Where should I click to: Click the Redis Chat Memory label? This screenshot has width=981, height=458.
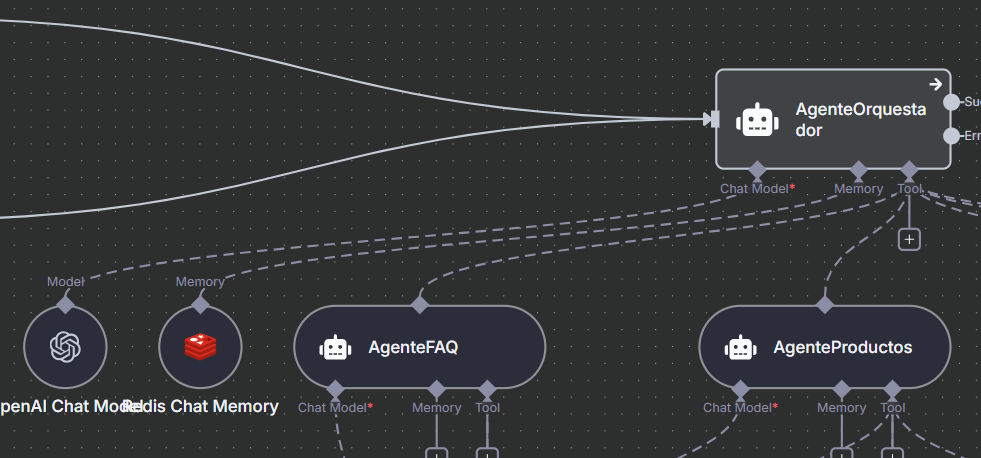(202, 407)
